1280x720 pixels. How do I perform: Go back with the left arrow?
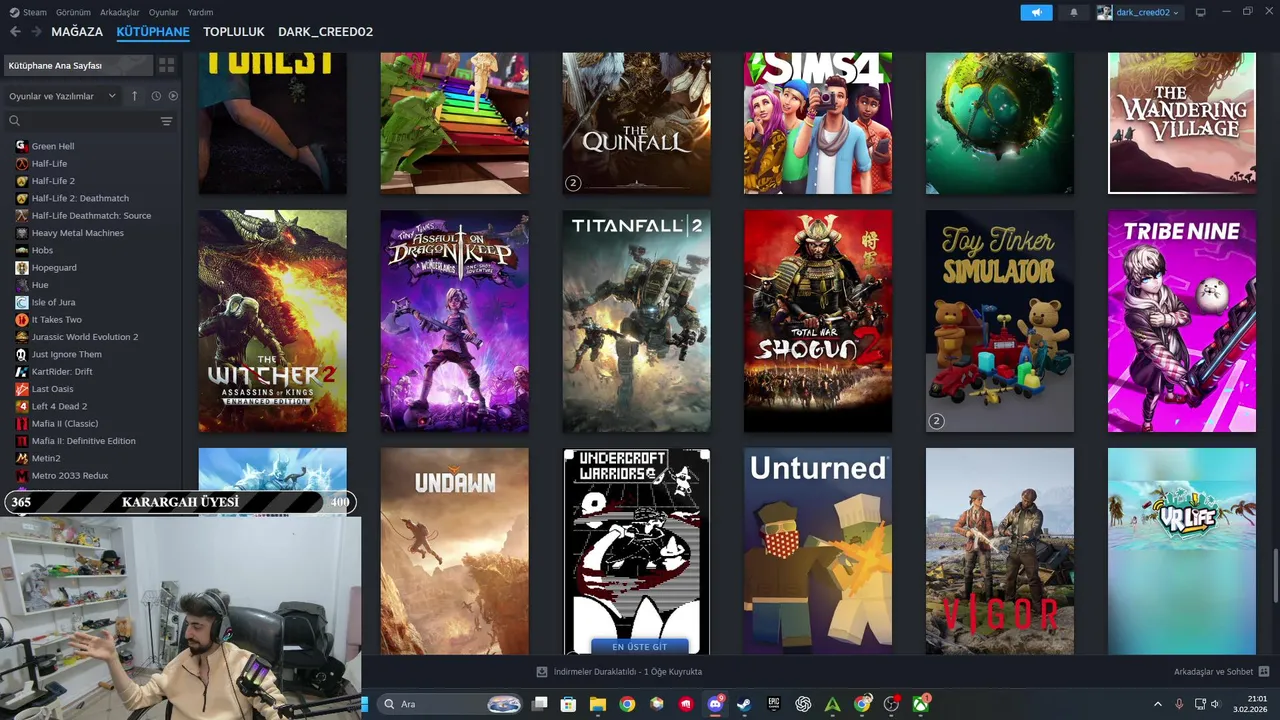point(15,32)
